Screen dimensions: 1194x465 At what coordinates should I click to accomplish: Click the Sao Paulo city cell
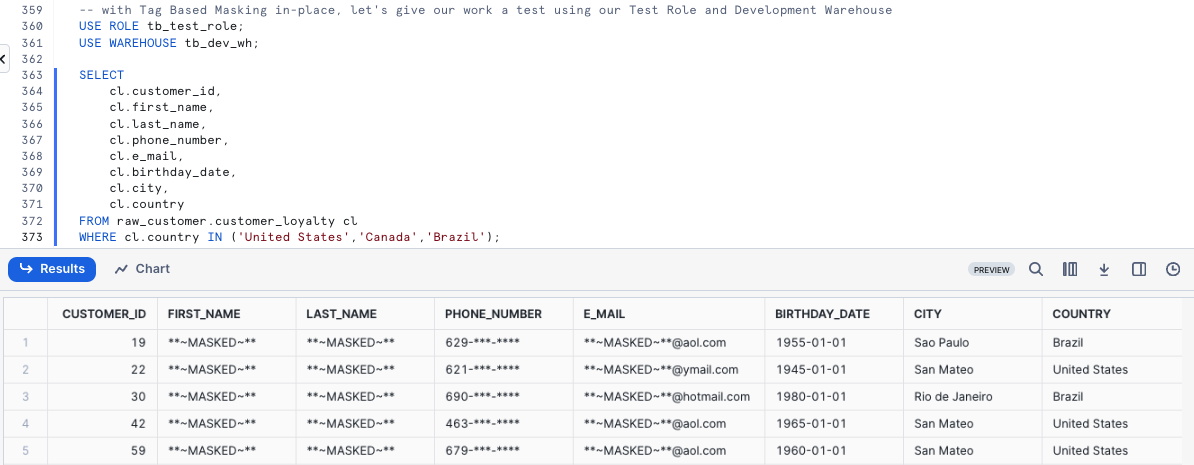pyautogui.click(x=943, y=342)
